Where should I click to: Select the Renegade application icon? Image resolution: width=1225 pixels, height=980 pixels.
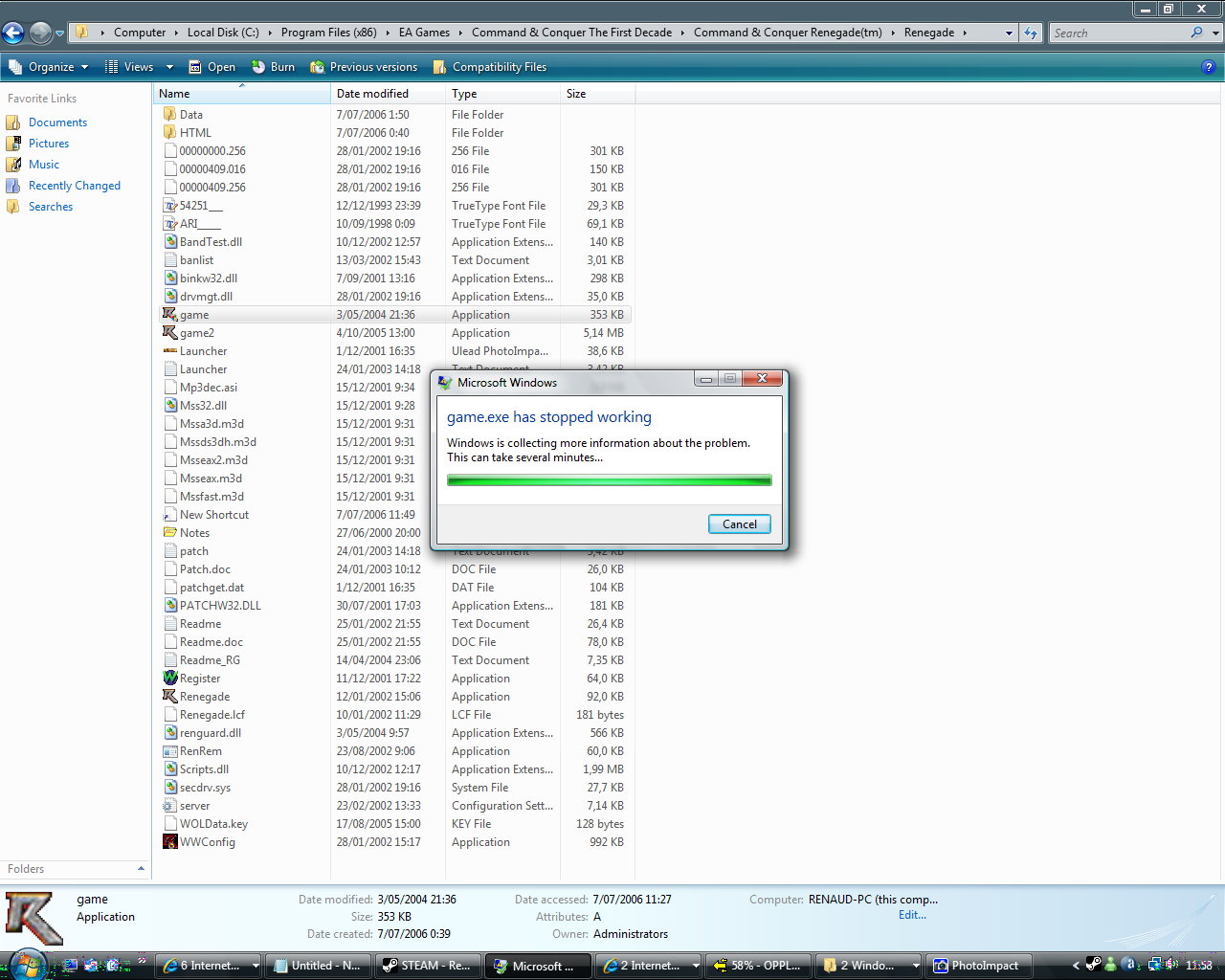coord(170,697)
